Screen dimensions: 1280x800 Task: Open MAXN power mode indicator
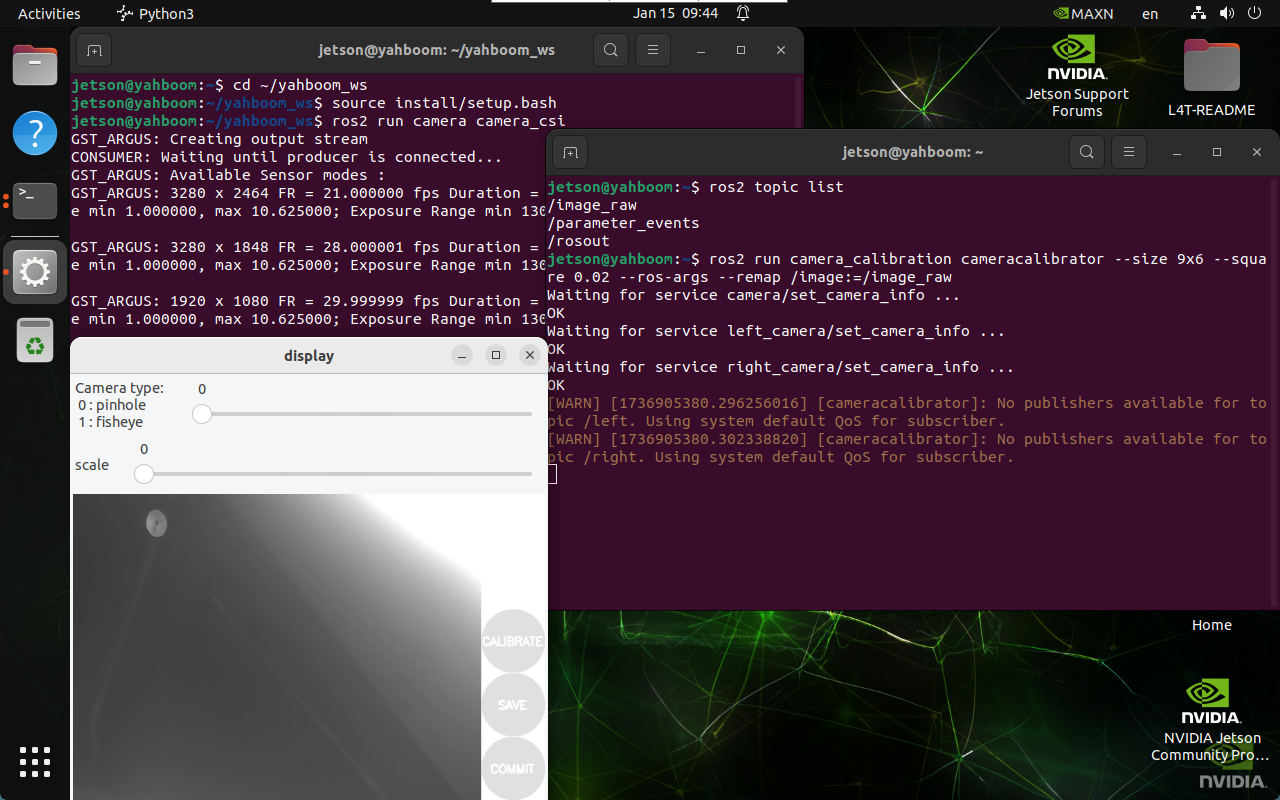click(x=1083, y=14)
